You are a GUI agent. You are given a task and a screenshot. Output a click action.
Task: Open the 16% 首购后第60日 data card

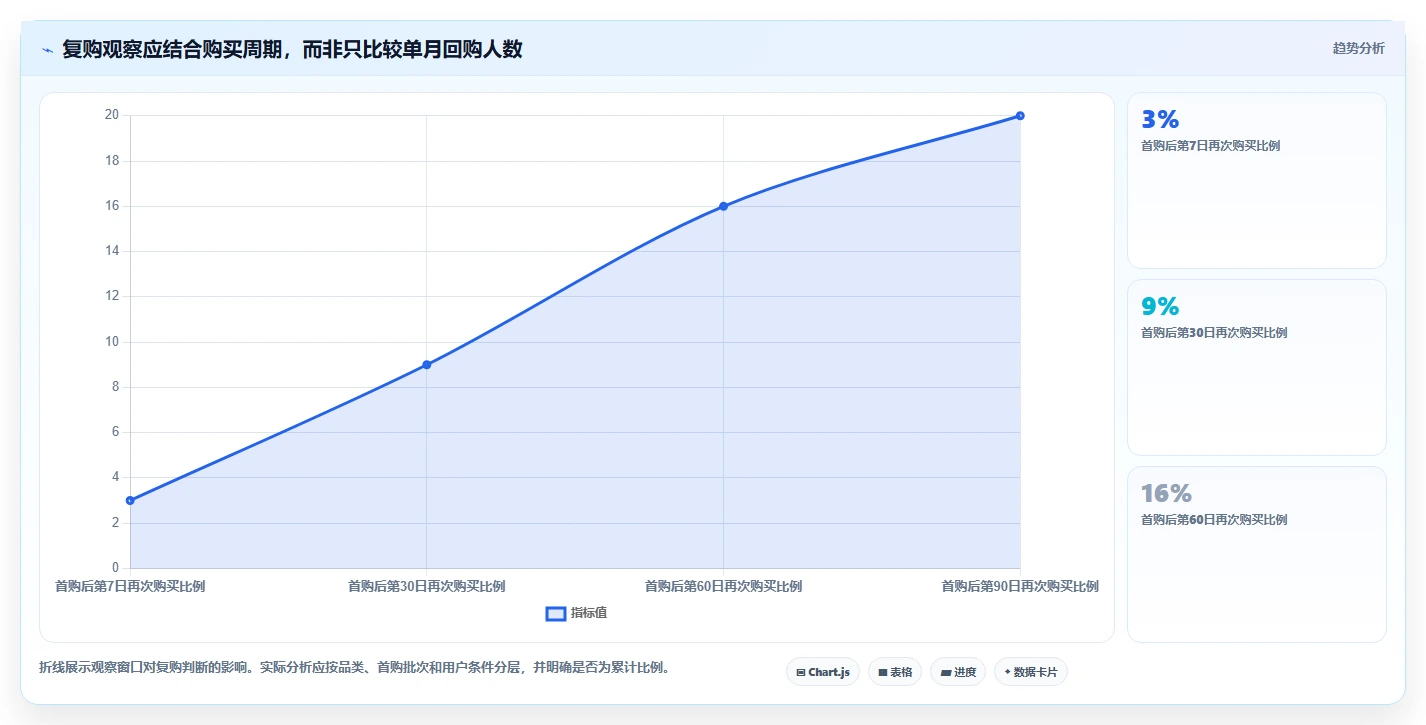(x=1257, y=555)
